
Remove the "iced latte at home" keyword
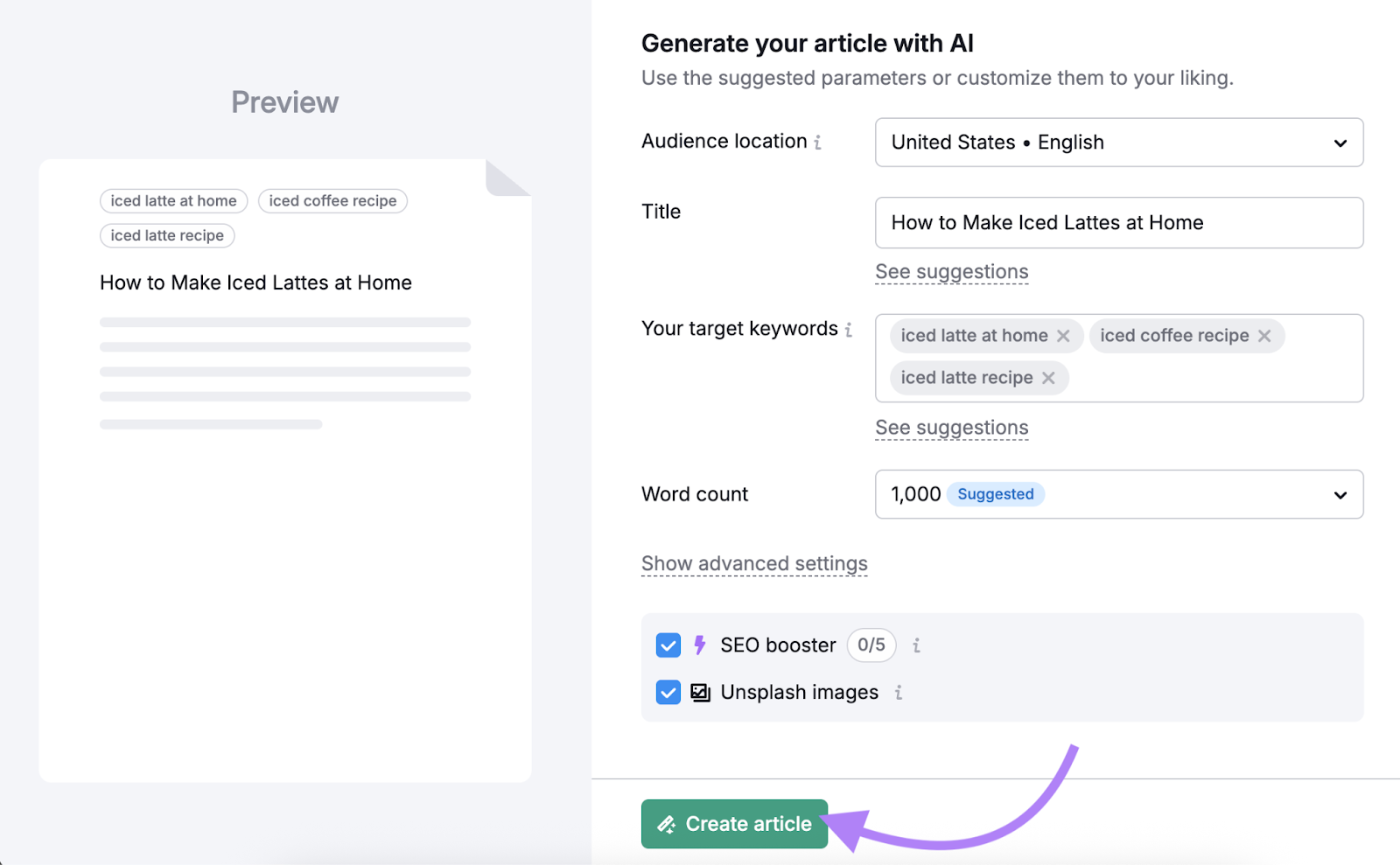[1064, 335]
